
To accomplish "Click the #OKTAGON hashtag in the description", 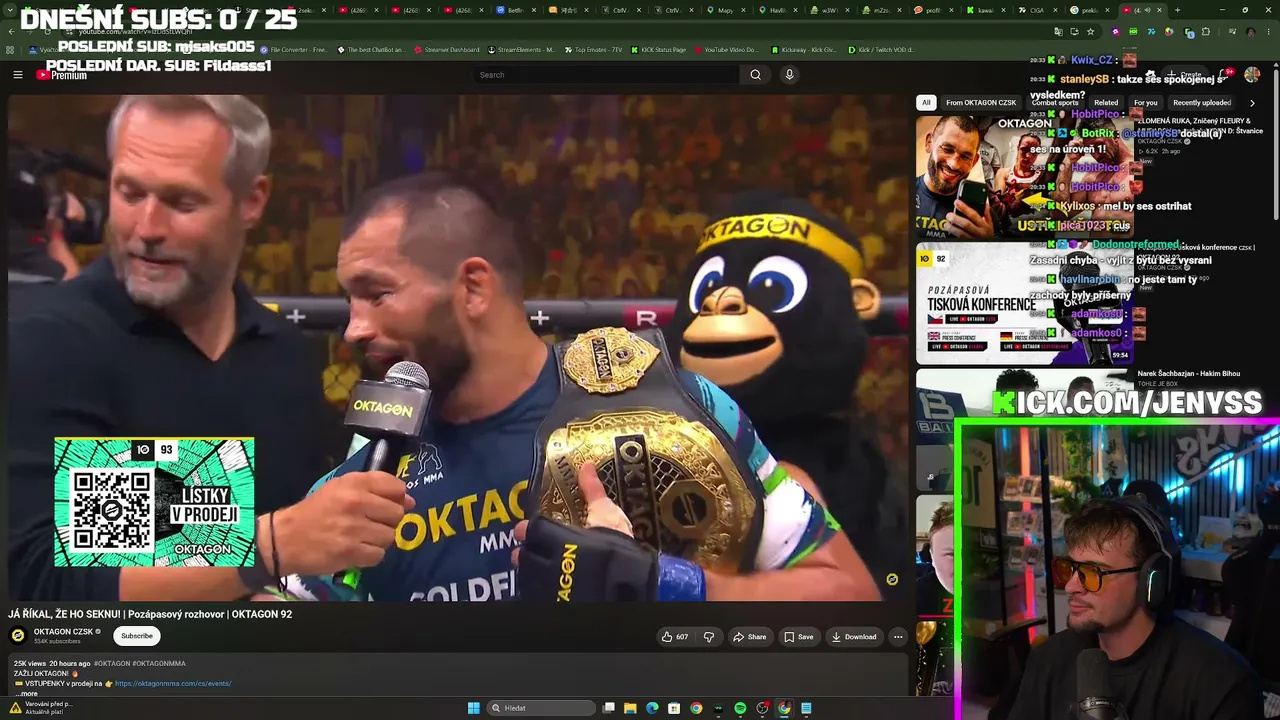I will (x=112, y=663).
